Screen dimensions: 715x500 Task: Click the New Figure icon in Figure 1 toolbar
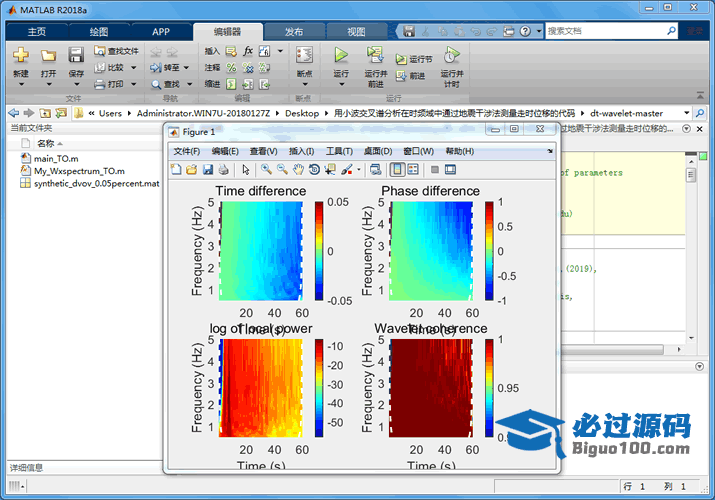(x=176, y=170)
